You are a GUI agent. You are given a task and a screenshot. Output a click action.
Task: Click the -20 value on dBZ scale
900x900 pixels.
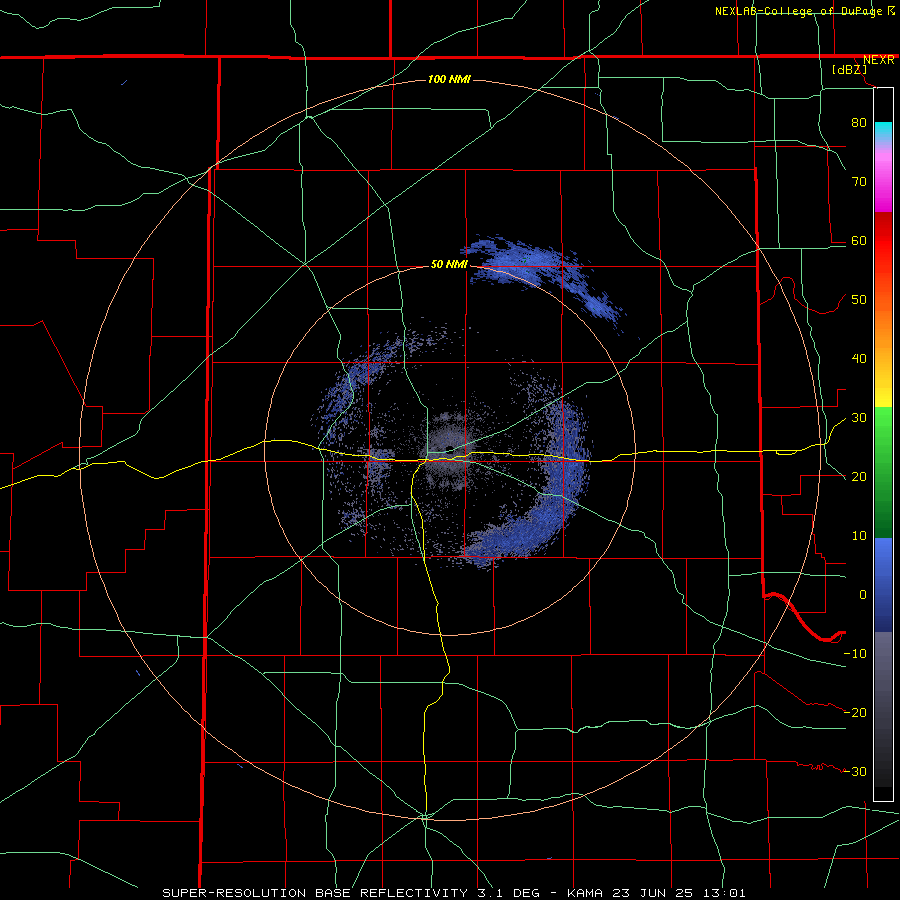click(855, 713)
